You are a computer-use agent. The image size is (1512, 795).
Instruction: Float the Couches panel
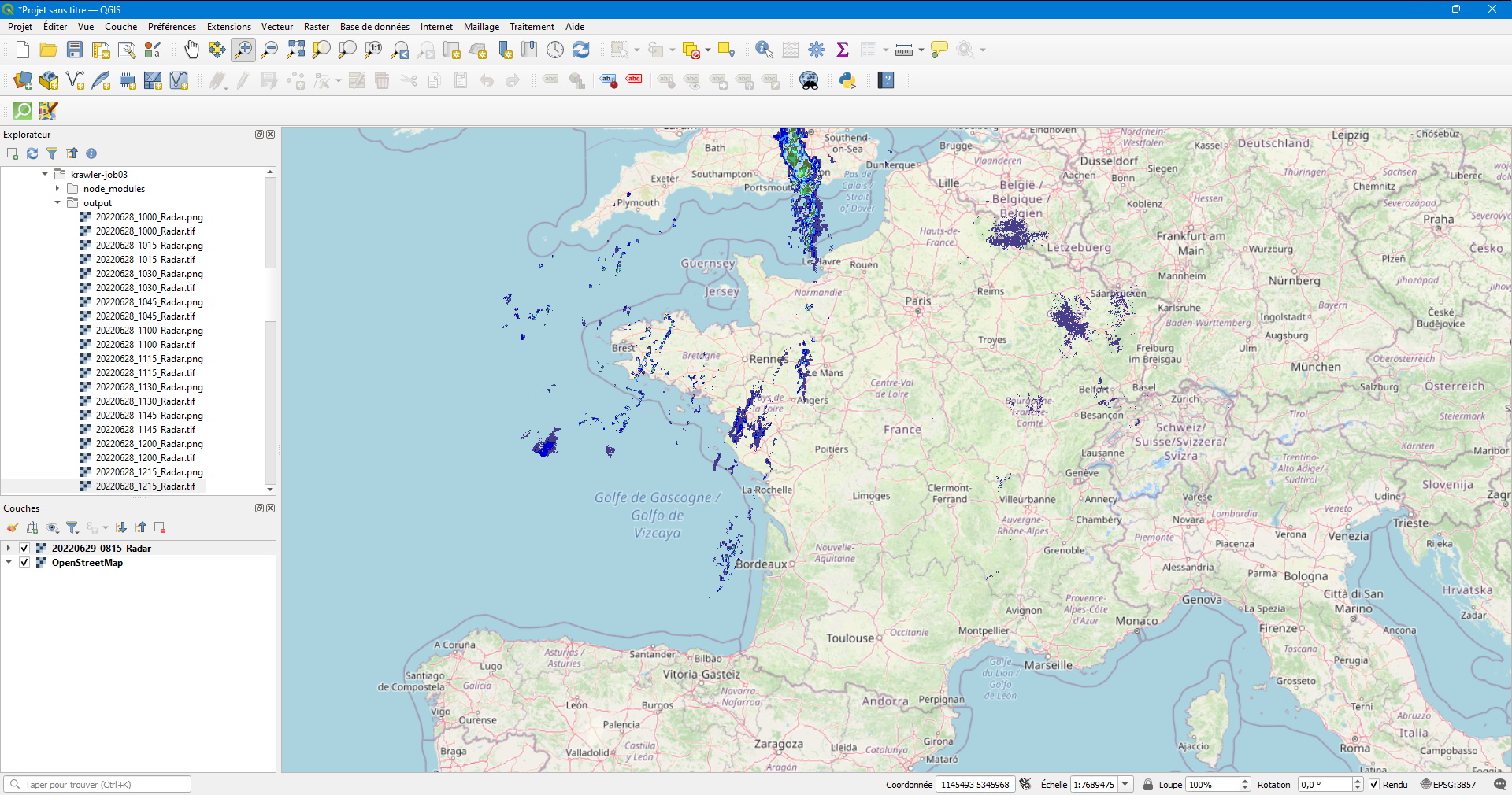pos(259,508)
